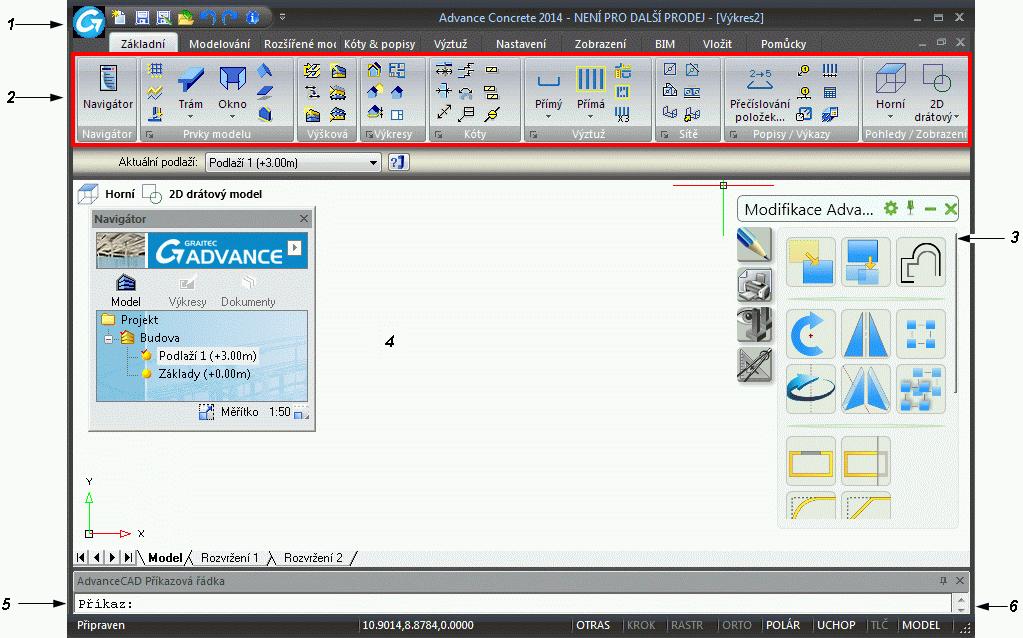This screenshot has width=1023, height=638.
Task: Insert a grid from Prvky modelu group
Action: (x=155, y=70)
